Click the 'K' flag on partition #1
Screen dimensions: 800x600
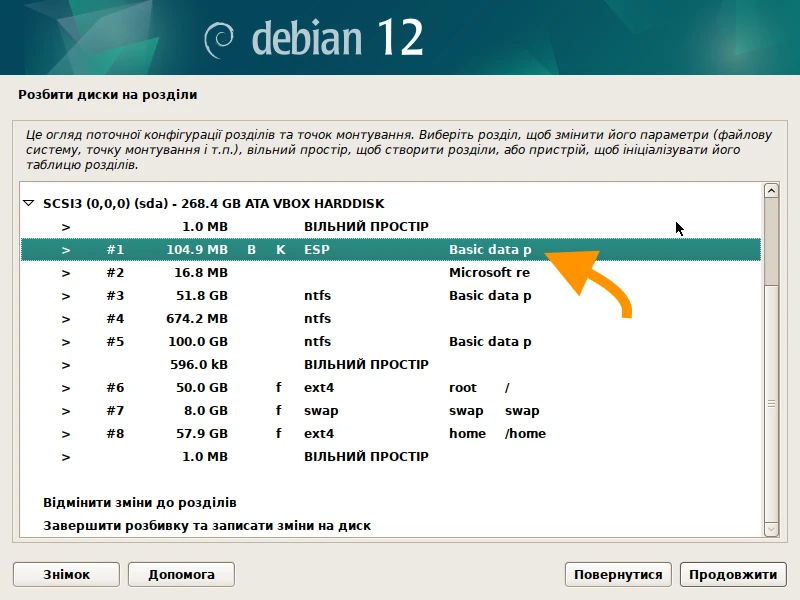(281, 249)
